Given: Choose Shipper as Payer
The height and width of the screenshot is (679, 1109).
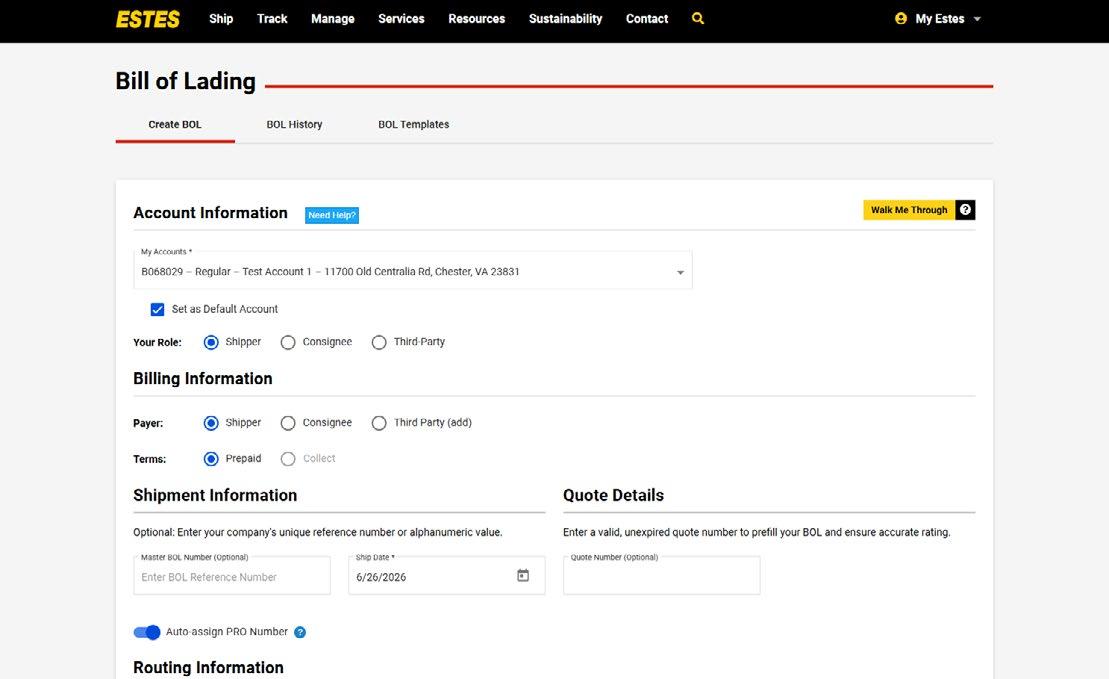Looking at the screenshot, I should tap(211, 423).
